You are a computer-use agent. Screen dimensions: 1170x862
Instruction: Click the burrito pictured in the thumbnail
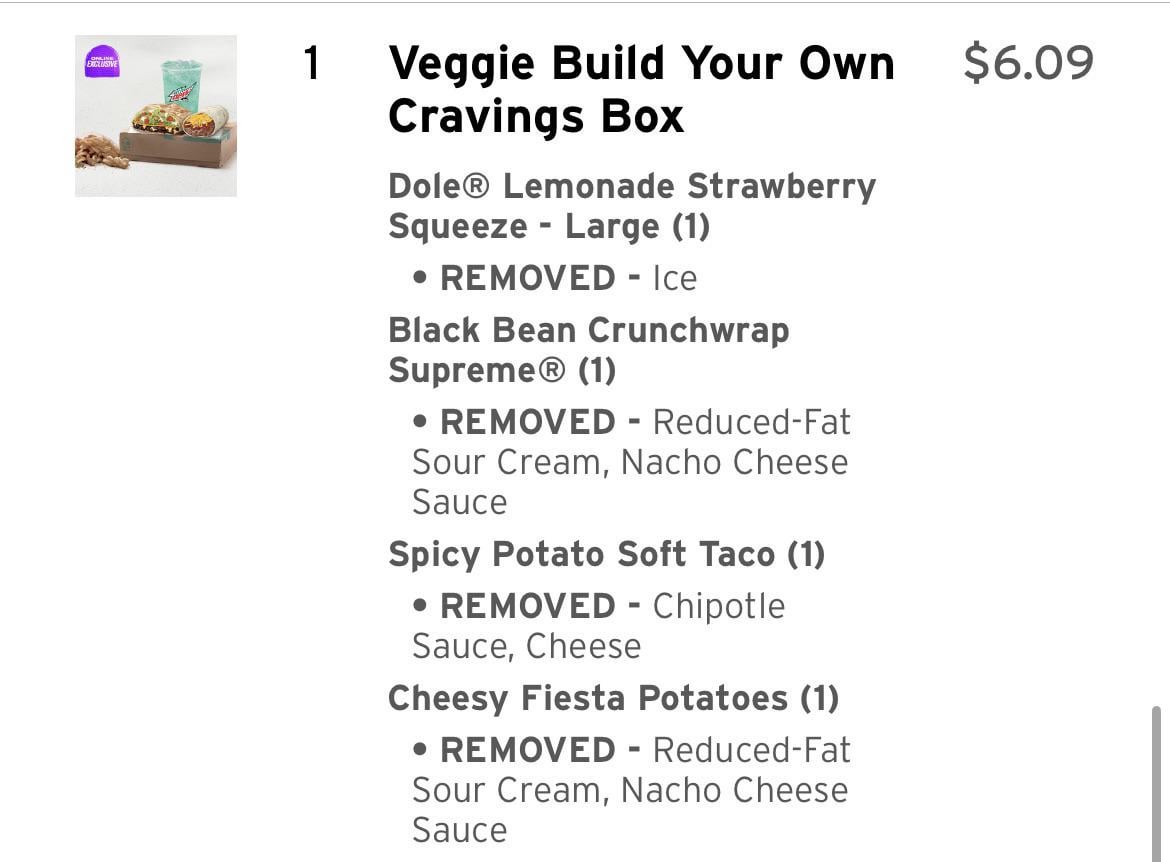(x=206, y=121)
